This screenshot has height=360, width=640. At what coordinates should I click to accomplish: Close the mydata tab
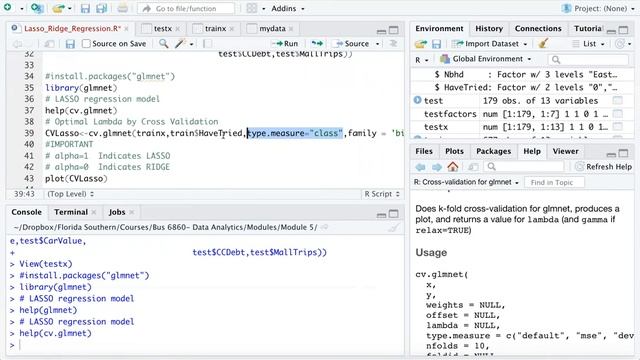[291, 29]
